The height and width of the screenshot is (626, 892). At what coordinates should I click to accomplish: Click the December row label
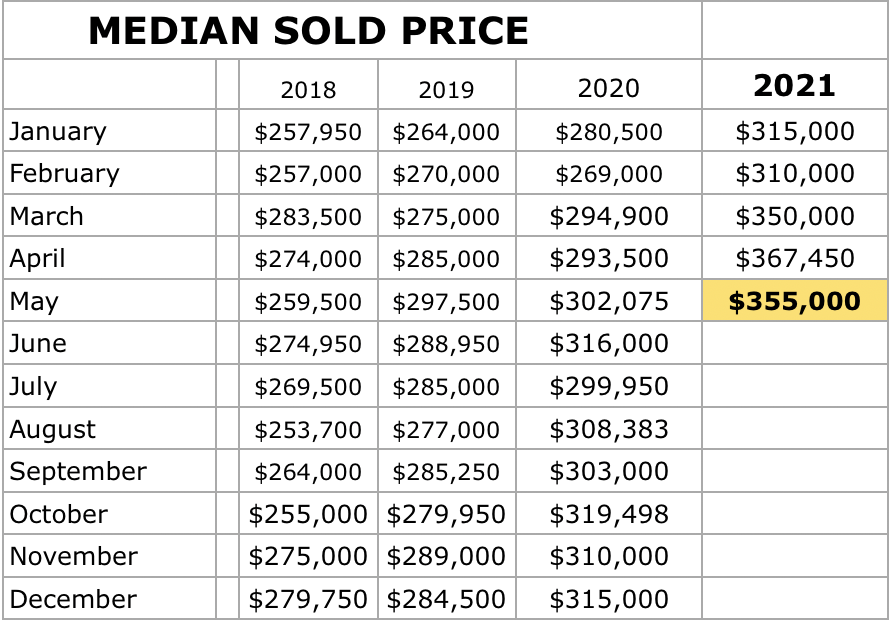(x=73, y=599)
